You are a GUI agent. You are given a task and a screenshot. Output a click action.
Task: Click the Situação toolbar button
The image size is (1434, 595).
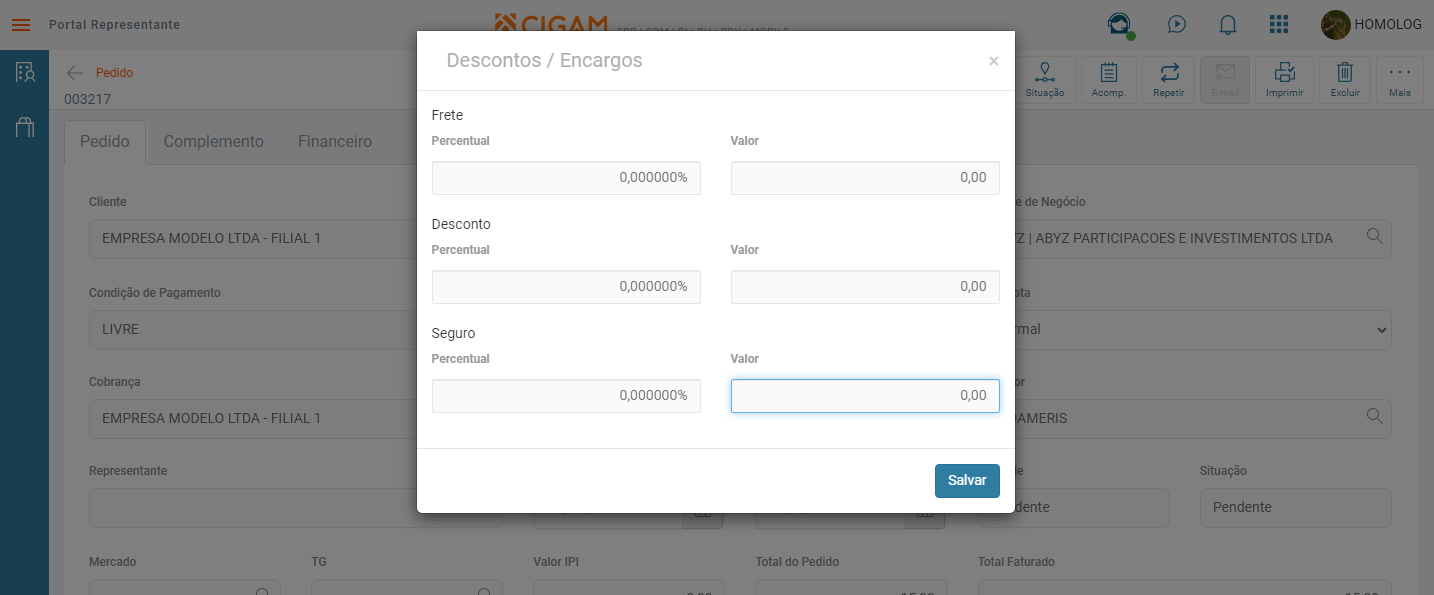(1045, 80)
